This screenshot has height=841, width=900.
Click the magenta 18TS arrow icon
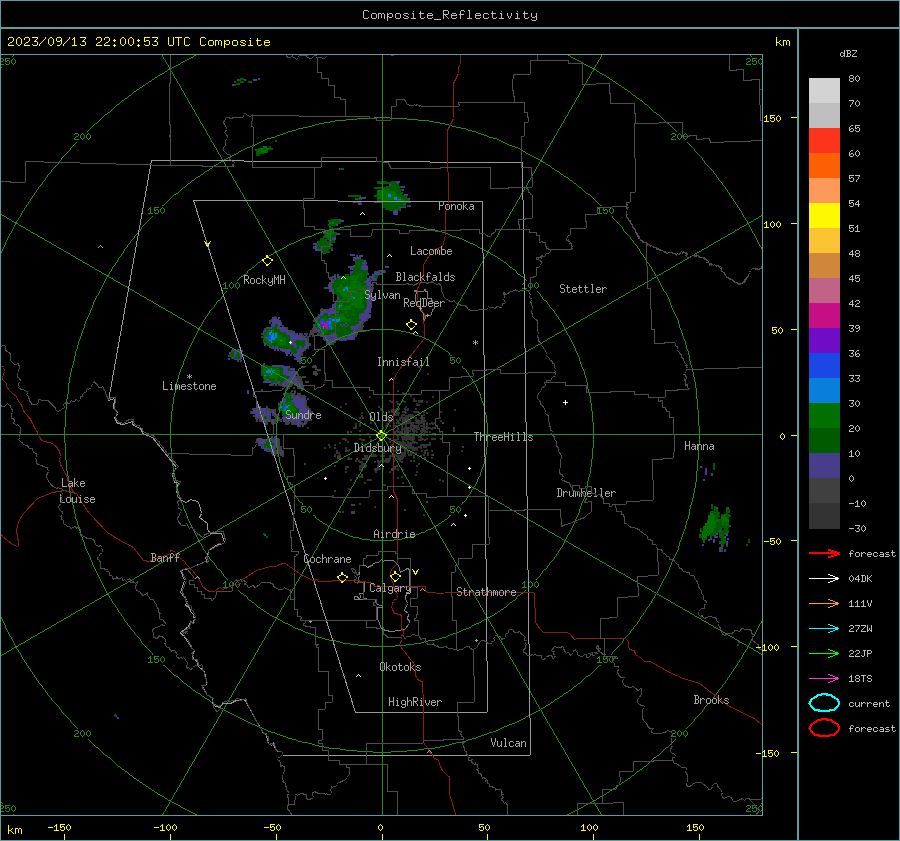pos(824,679)
